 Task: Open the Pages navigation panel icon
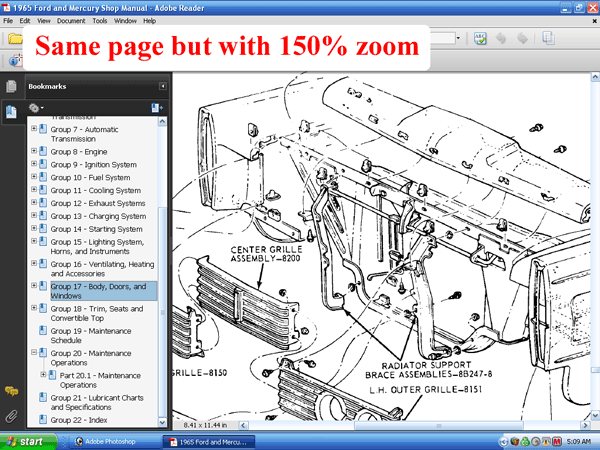coord(11,86)
